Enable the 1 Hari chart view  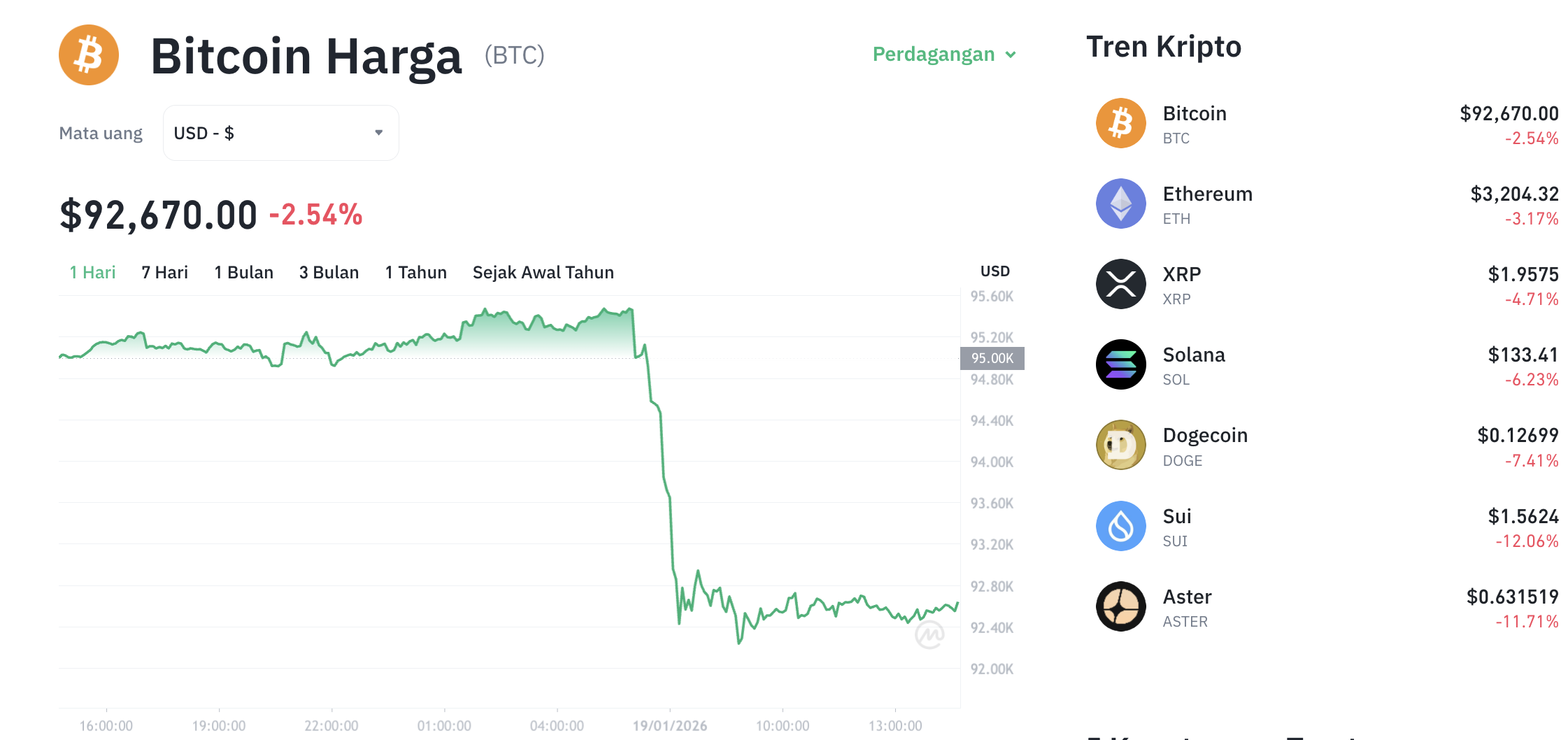[92, 273]
